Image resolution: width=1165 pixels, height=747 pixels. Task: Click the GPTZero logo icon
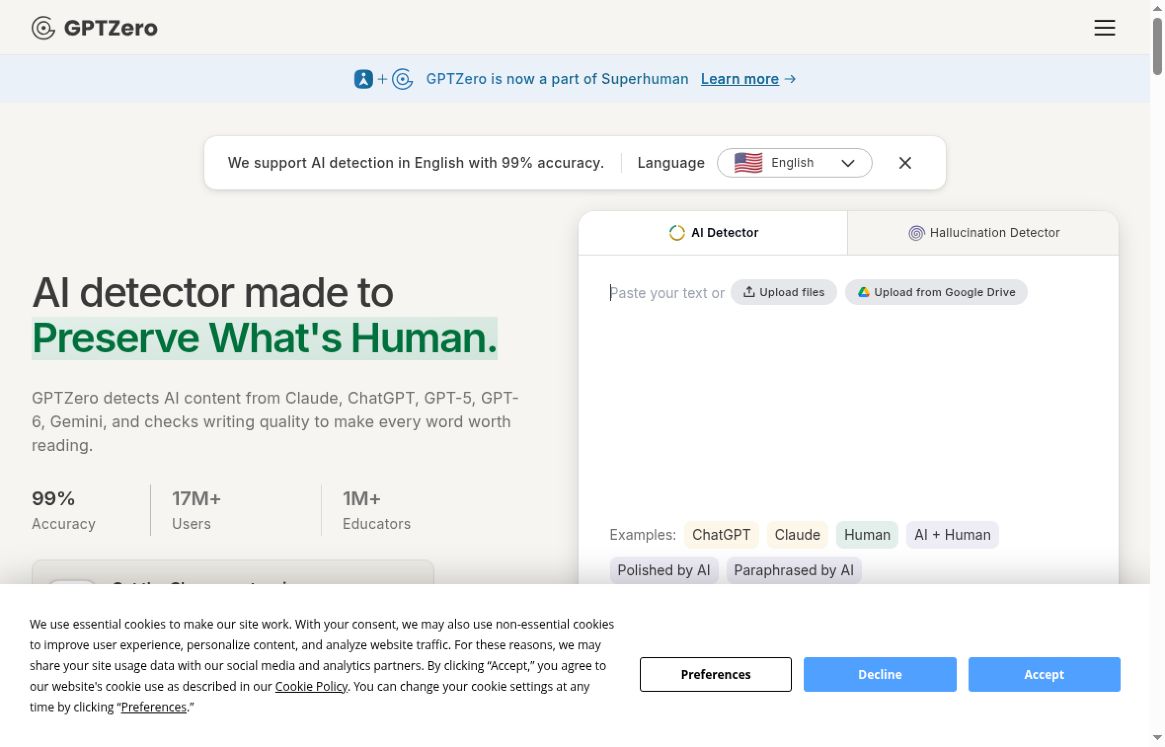(43, 28)
